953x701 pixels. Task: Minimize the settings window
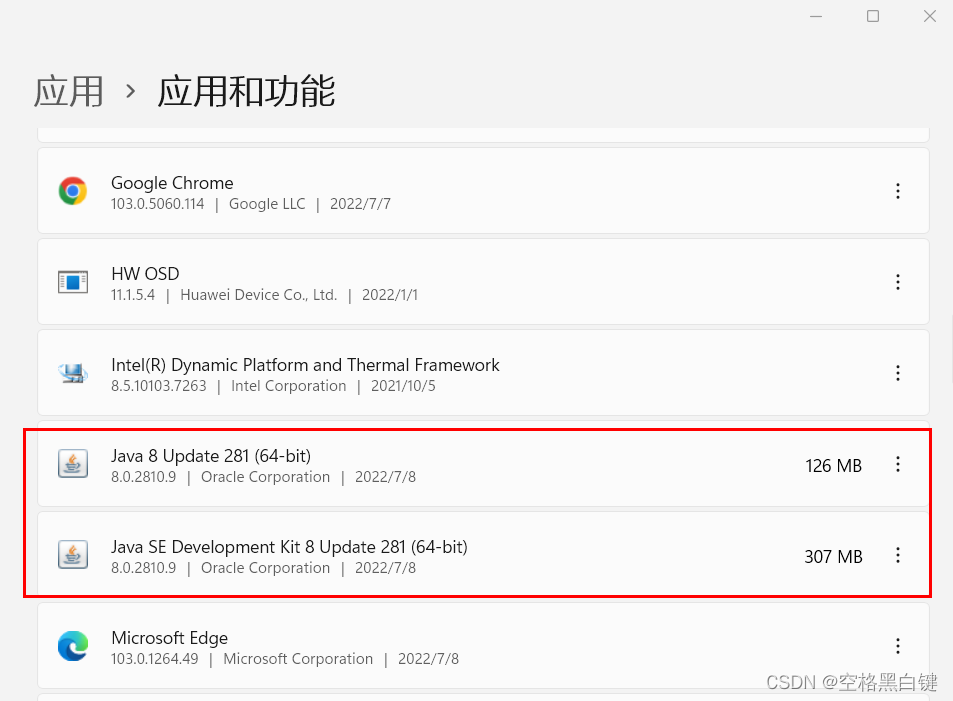coord(816,16)
